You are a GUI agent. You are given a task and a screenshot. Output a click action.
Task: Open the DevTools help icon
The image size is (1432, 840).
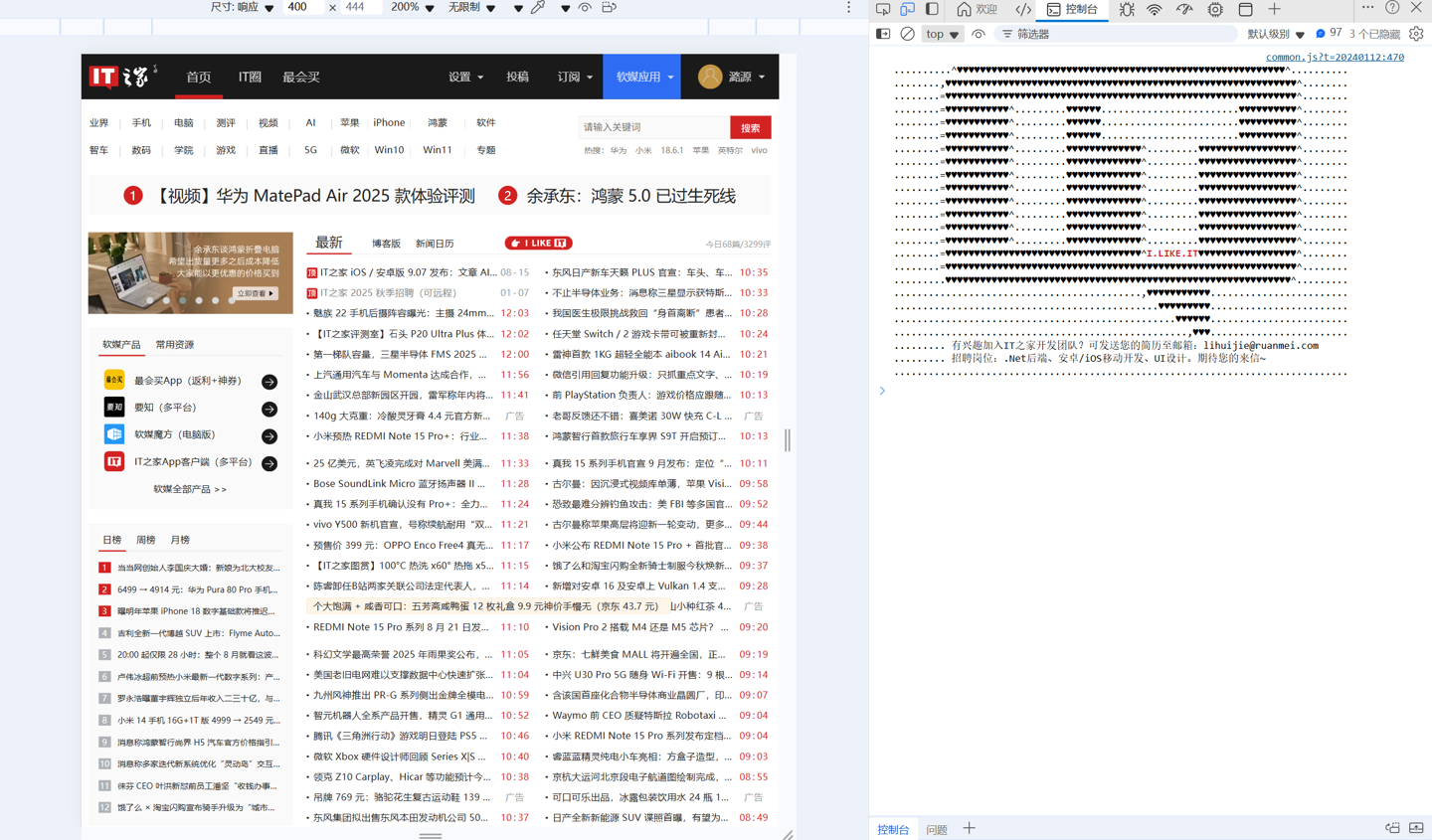pos(1392,8)
